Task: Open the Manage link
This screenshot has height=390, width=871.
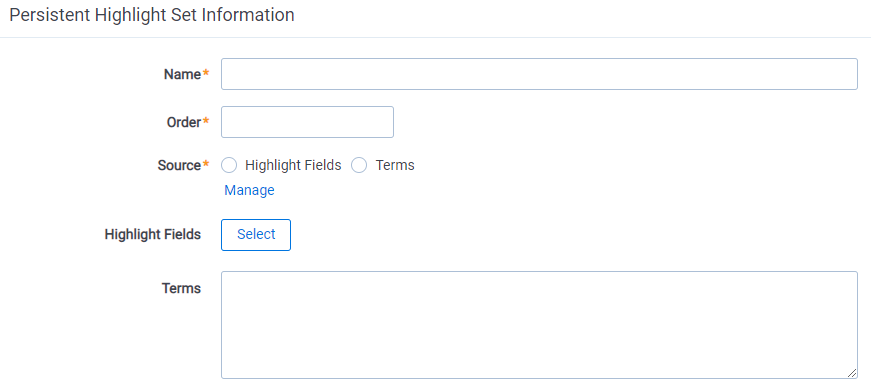Action: (249, 190)
